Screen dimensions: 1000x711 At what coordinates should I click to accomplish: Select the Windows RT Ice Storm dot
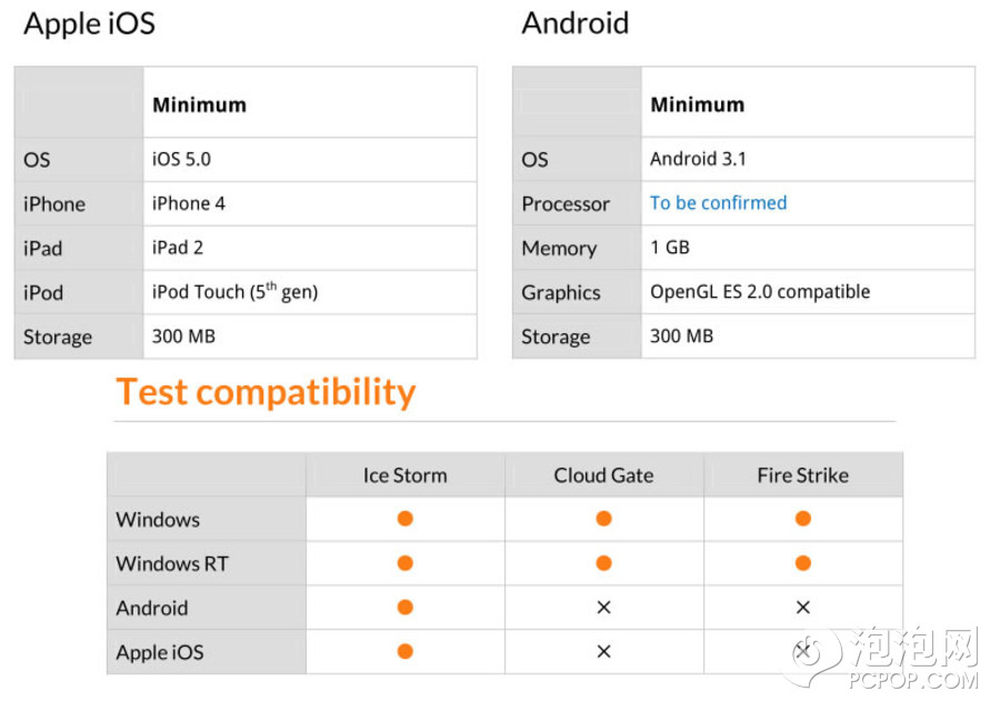405,563
